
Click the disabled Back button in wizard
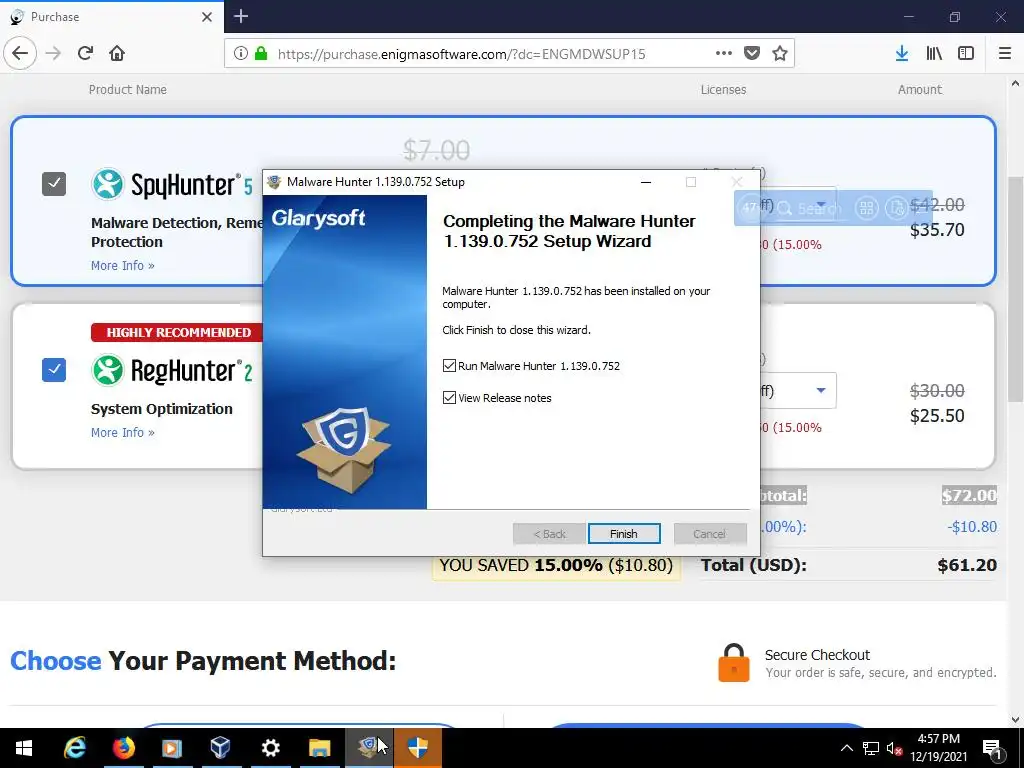click(549, 534)
